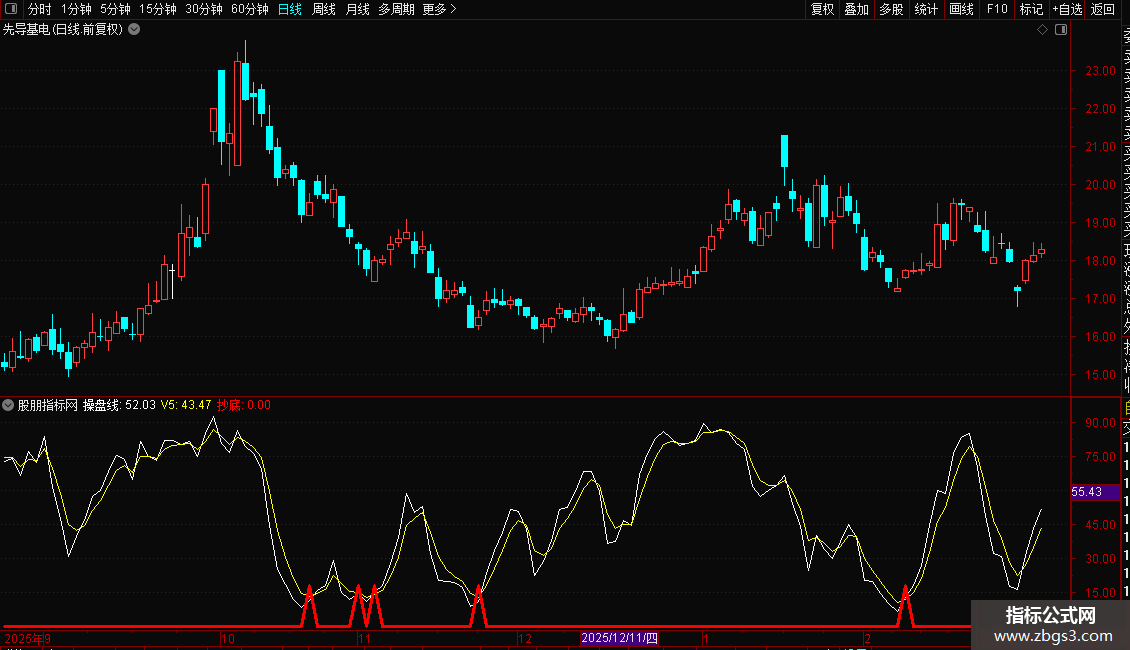The image size is (1130, 650).
Task: Select the 日线 daily period
Action: 290,9
